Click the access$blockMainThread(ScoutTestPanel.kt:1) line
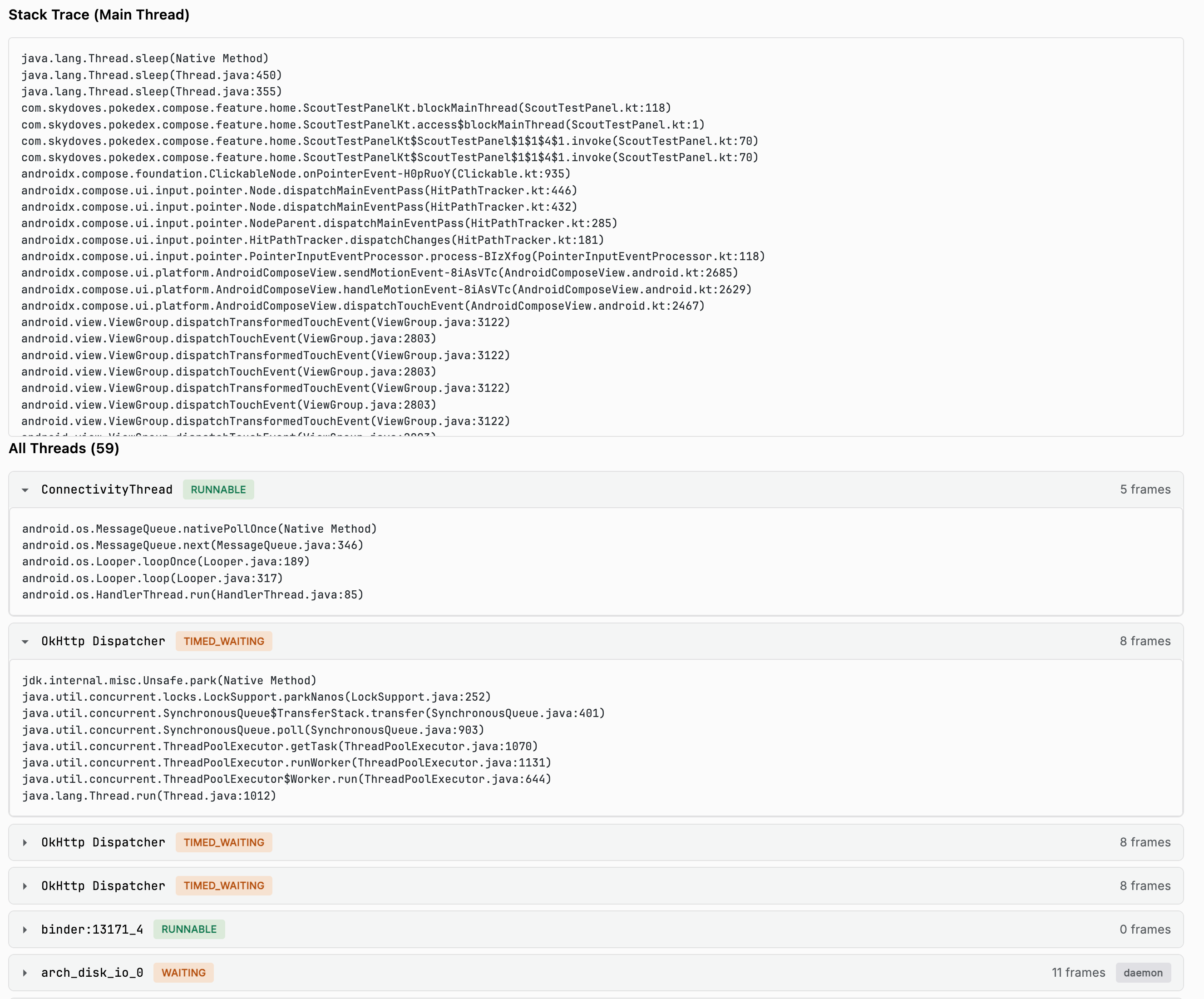Viewport: 1204px width, 999px height. click(363, 125)
